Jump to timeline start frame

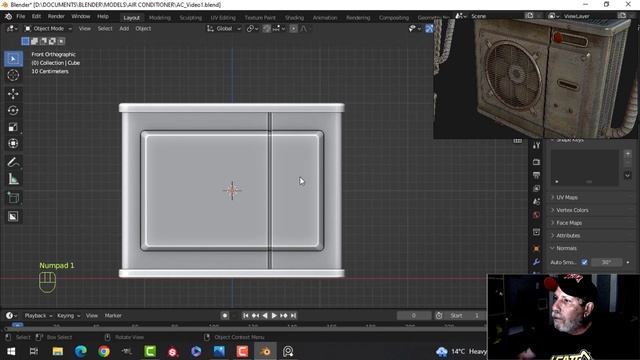tap(245, 316)
